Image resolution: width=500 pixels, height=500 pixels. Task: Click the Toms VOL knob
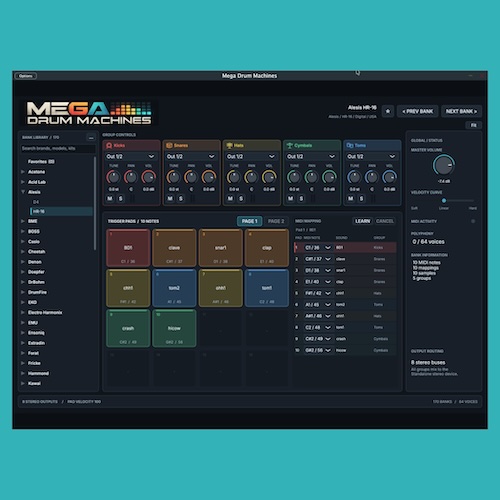389,177
